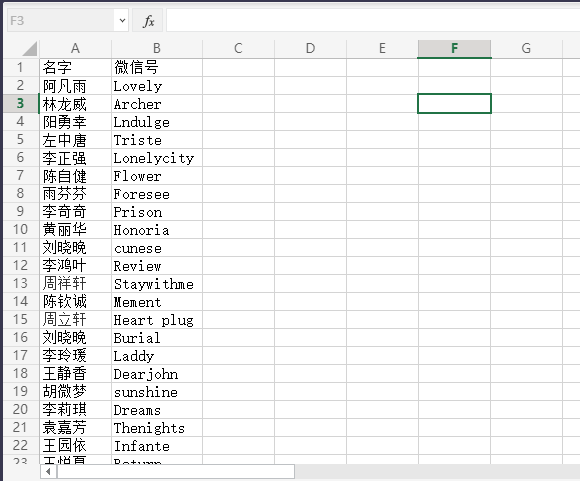Select the cell containing 李正强
The width and height of the screenshot is (580, 481).
click(75, 158)
